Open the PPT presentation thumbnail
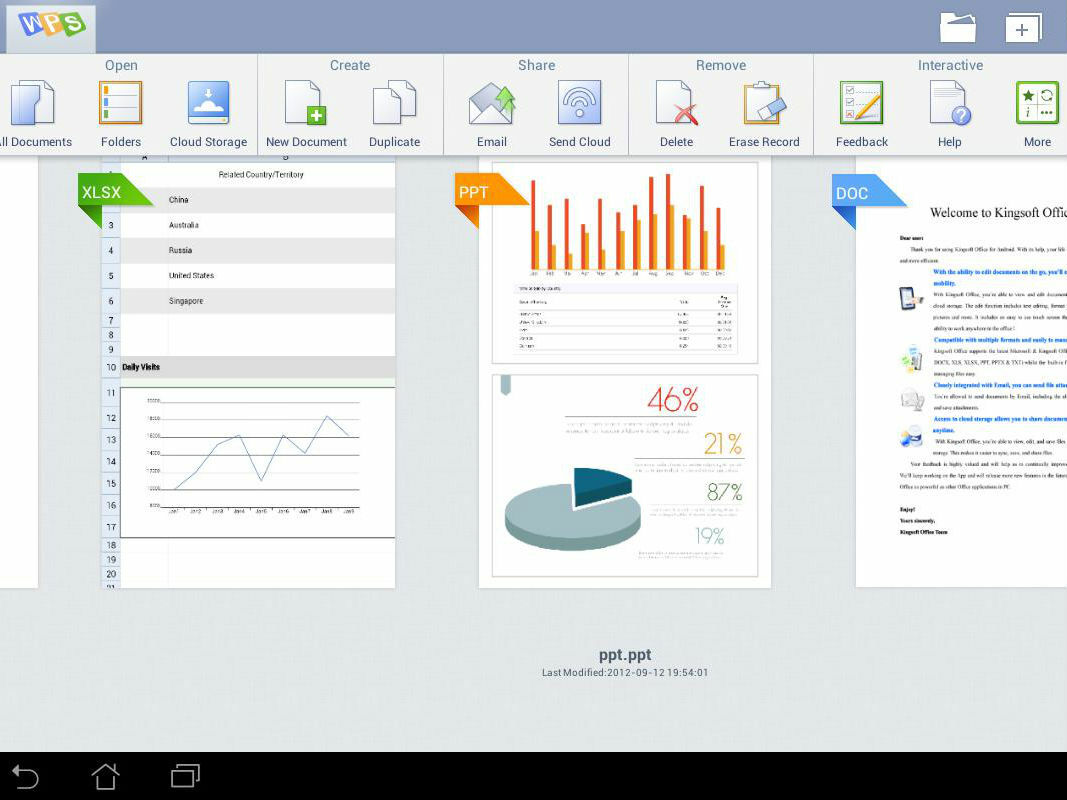The width and height of the screenshot is (1067, 800). (625, 372)
